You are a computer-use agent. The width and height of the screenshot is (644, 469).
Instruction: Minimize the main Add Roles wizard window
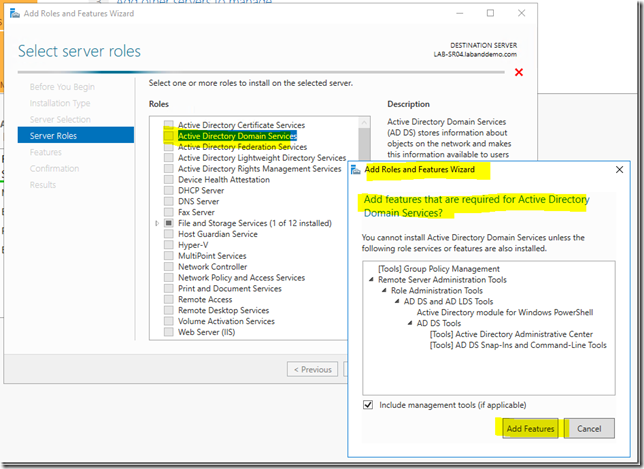[460, 13]
